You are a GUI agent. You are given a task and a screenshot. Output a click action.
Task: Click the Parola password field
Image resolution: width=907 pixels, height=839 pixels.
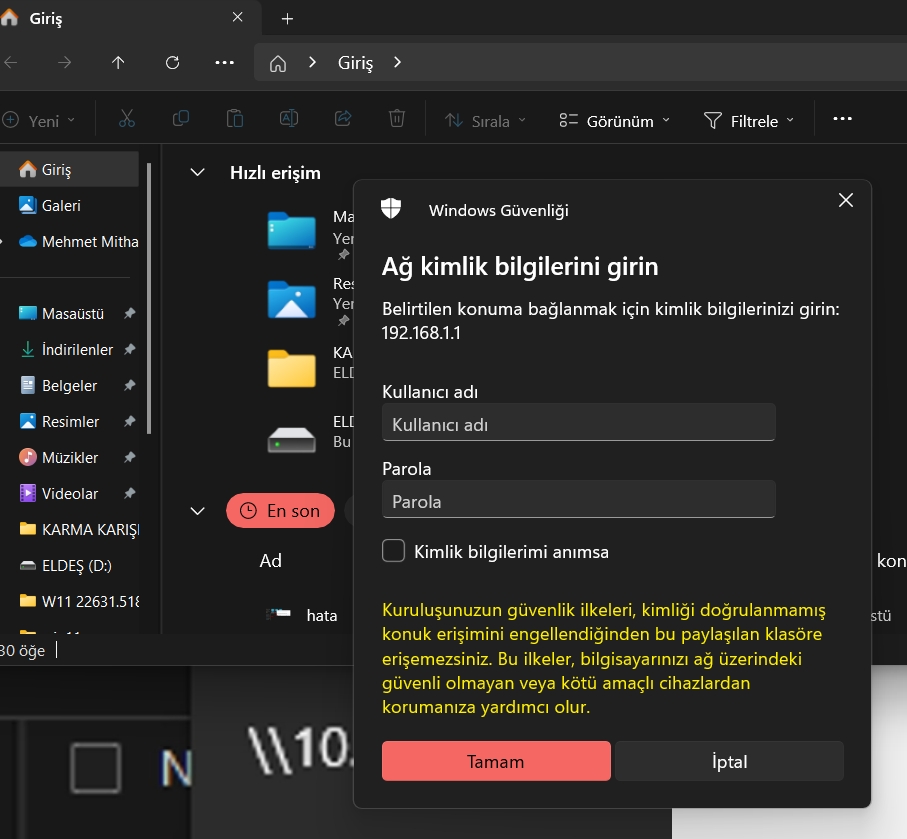pos(578,499)
